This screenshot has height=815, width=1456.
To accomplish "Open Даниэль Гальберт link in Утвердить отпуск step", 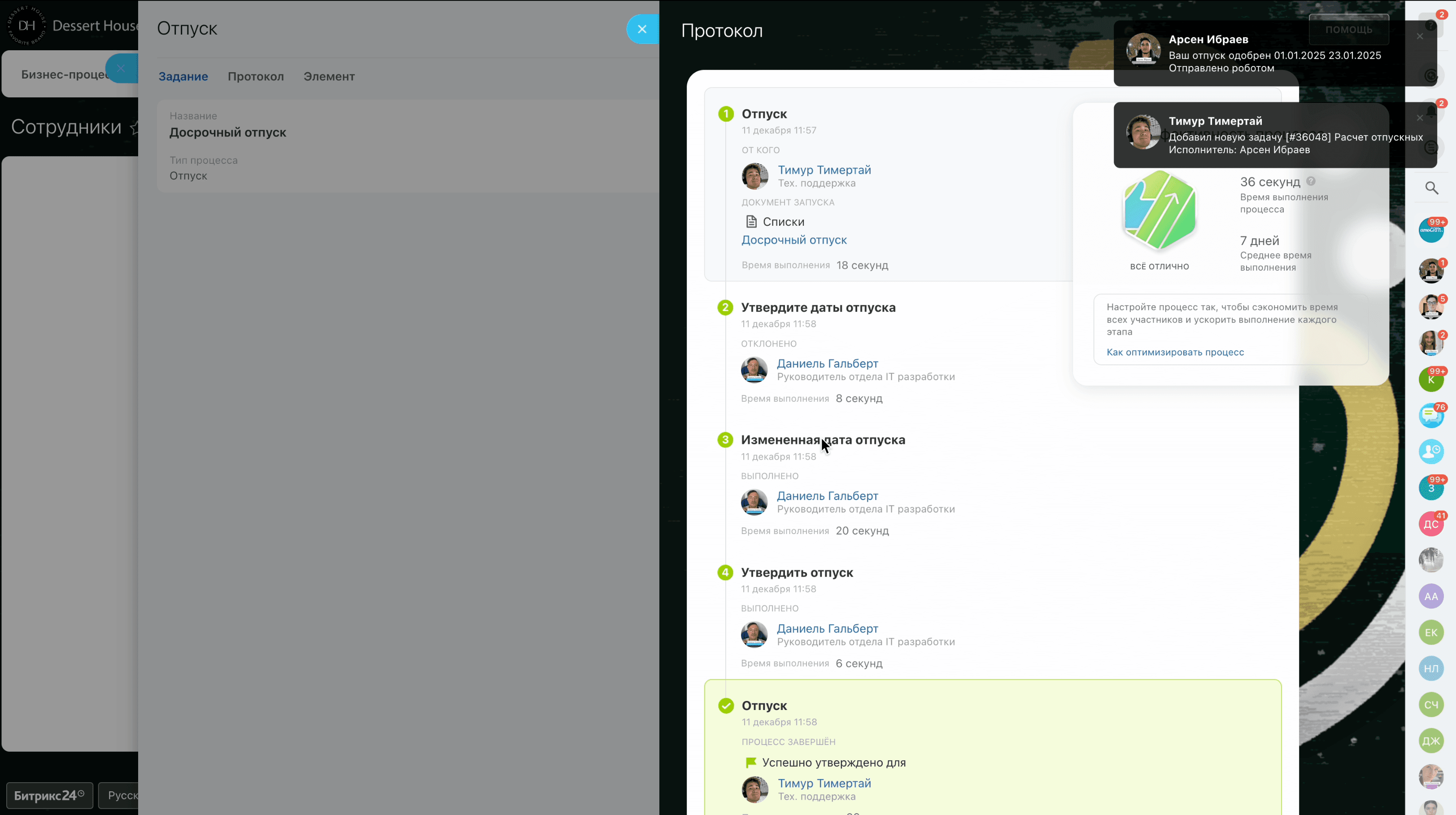I will point(828,628).
